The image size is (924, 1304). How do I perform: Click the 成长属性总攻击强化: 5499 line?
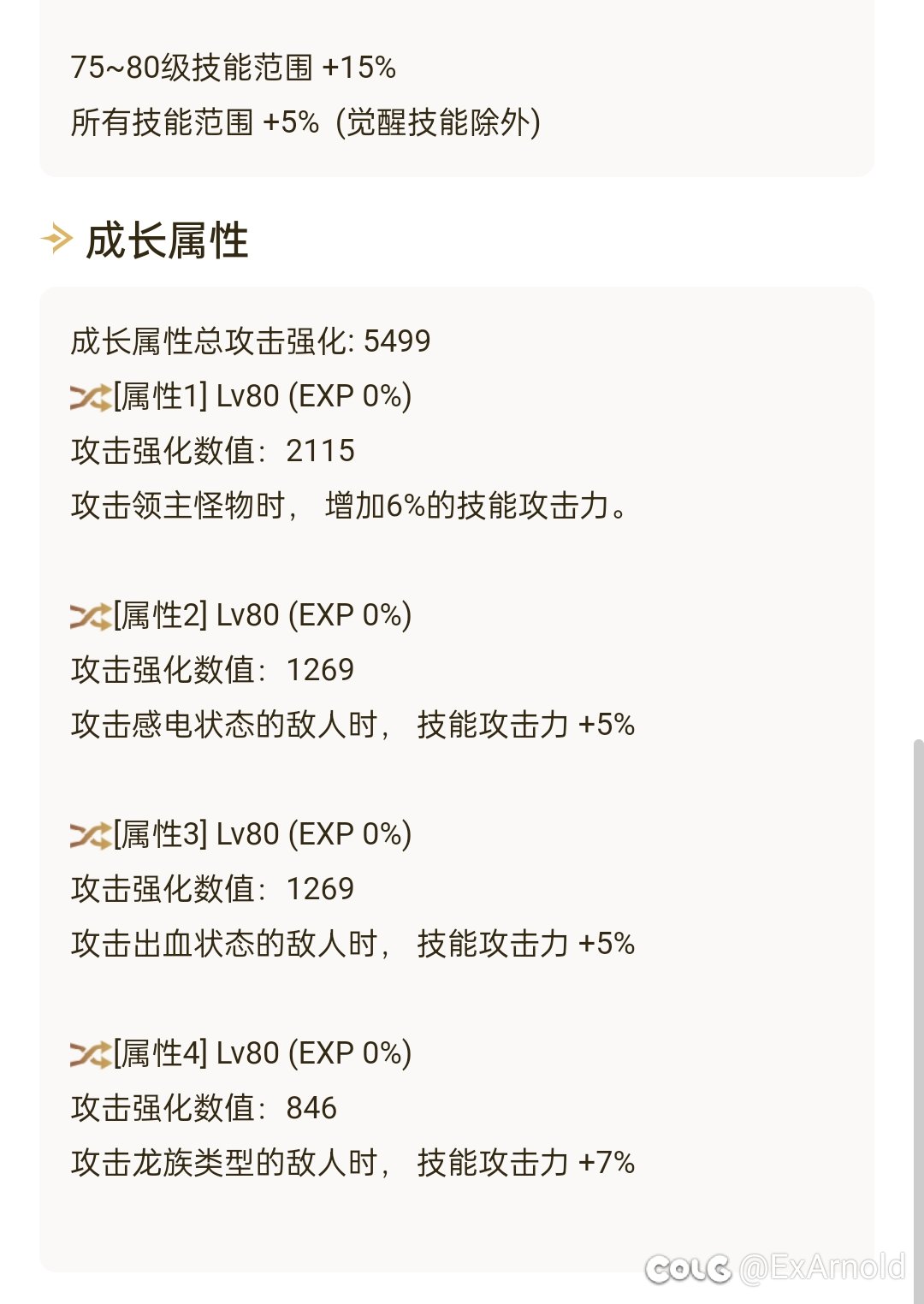point(251,341)
